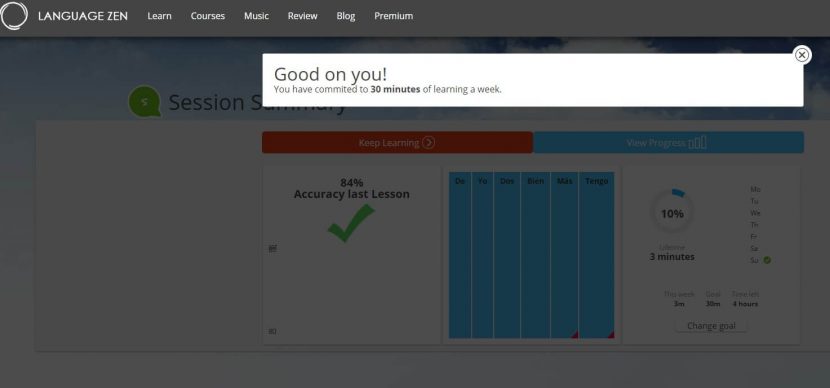Click the Change goal button
The image size is (830, 388).
pos(711,326)
